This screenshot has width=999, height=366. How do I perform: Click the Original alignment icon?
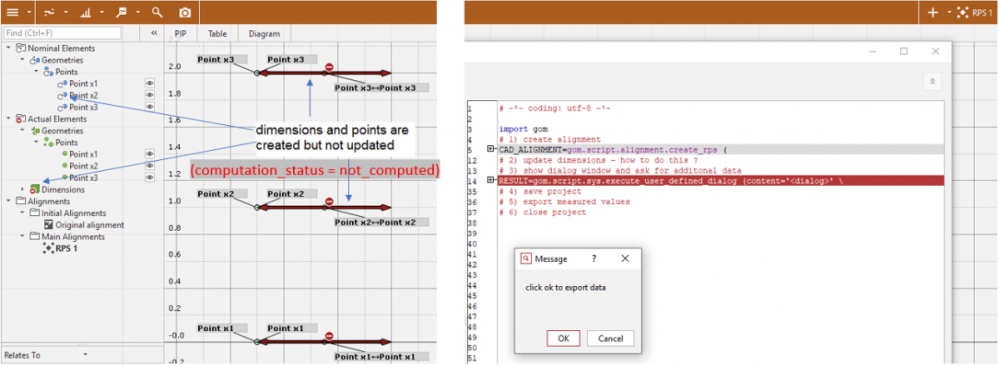(x=49, y=225)
